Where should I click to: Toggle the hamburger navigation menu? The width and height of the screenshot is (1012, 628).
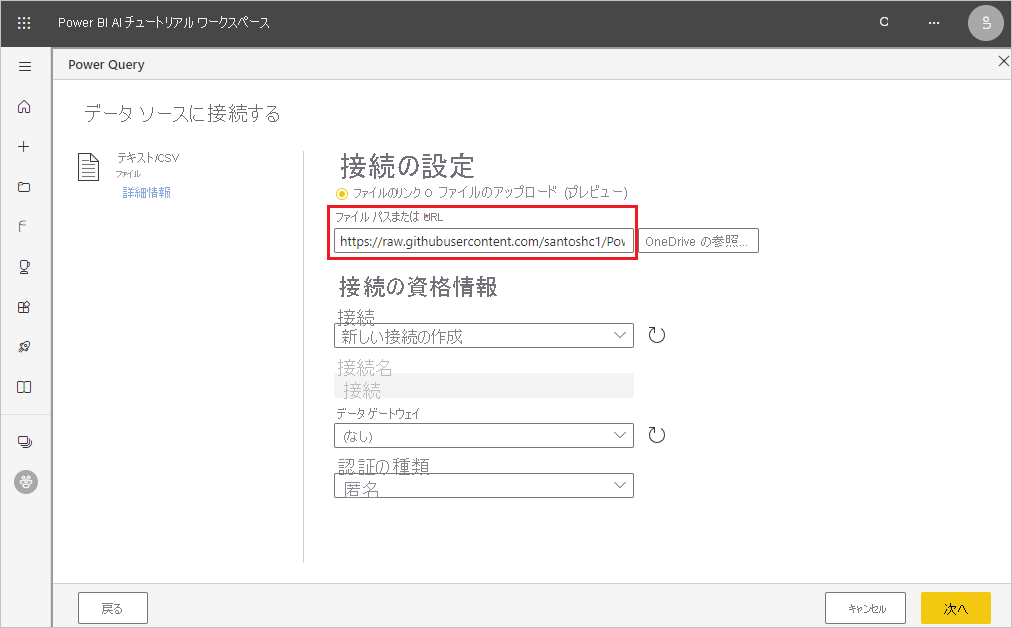coord(25,66)
